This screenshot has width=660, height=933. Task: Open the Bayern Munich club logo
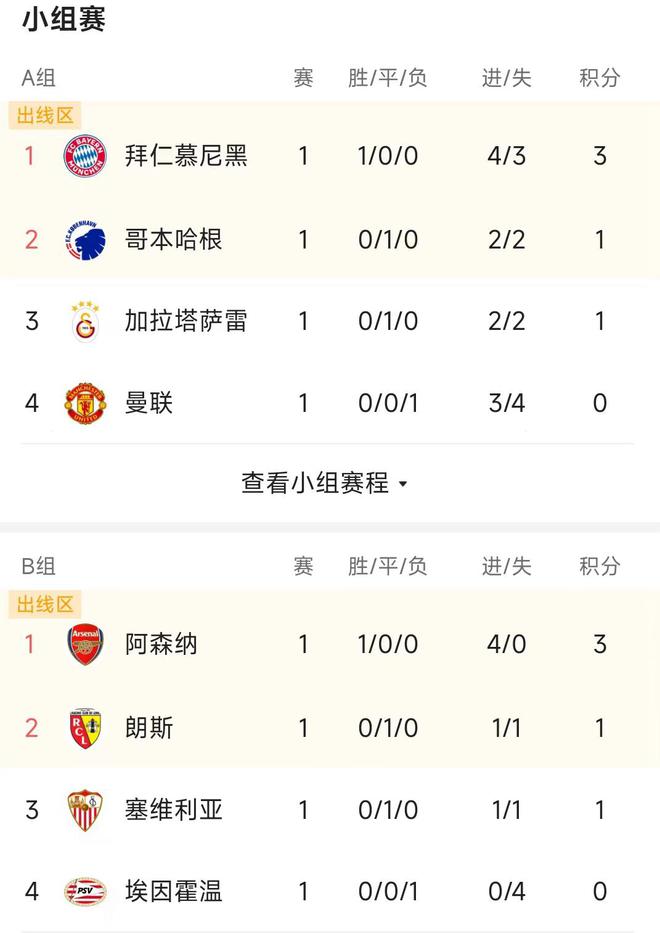[x=85, y=156]
